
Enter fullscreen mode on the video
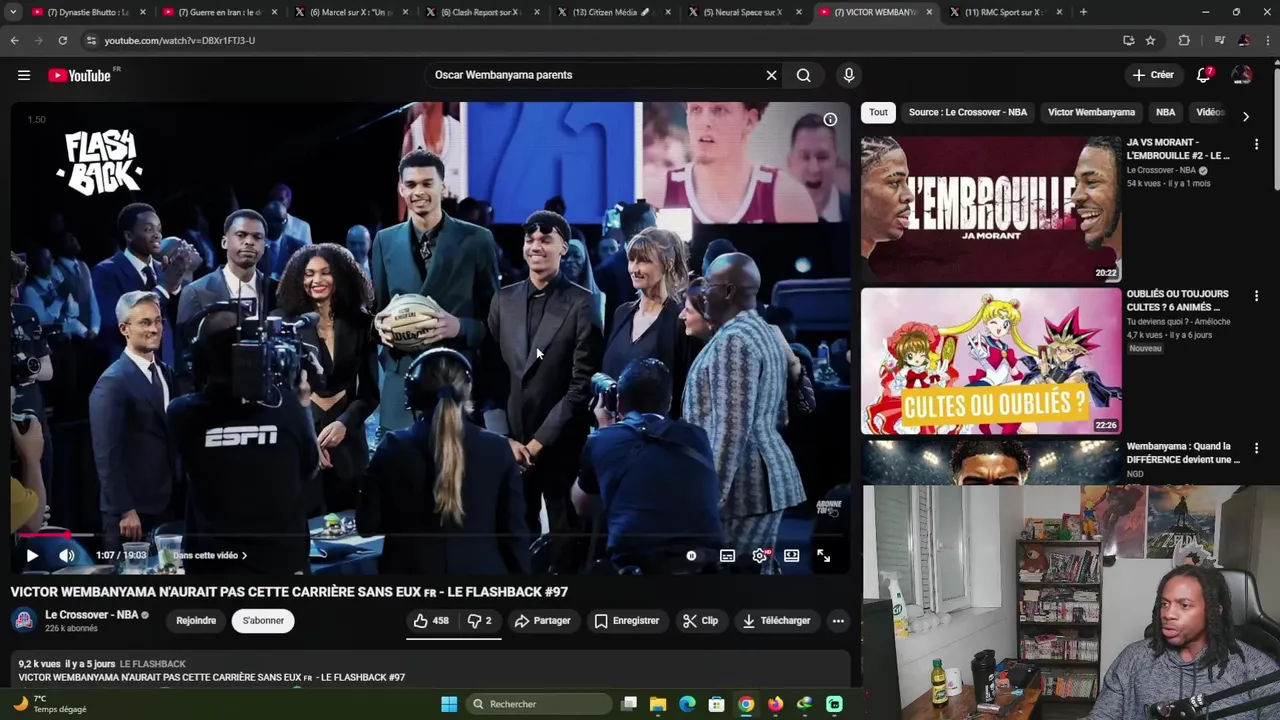(x=824, y=555)
